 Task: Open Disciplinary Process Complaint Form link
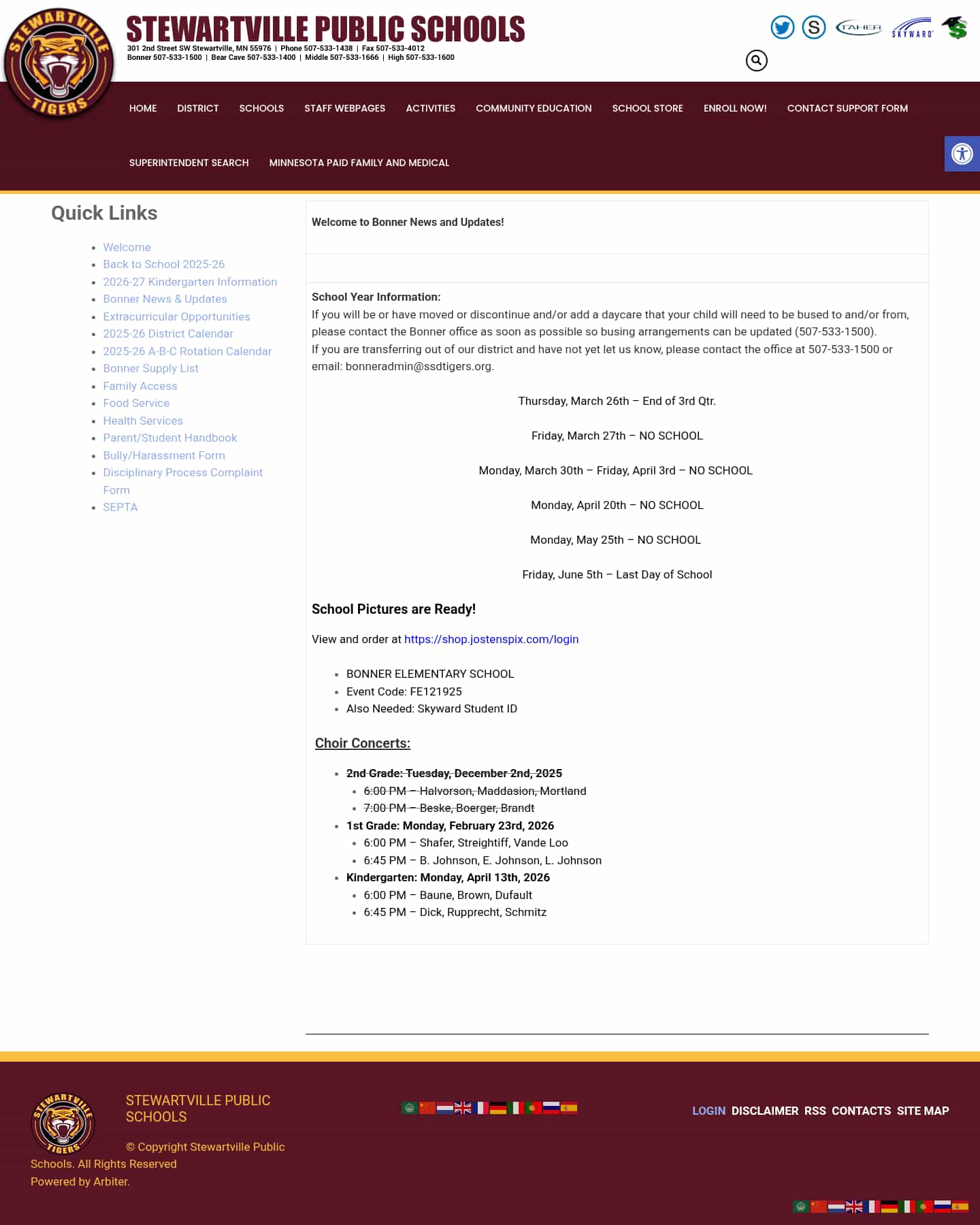[183, 480]
